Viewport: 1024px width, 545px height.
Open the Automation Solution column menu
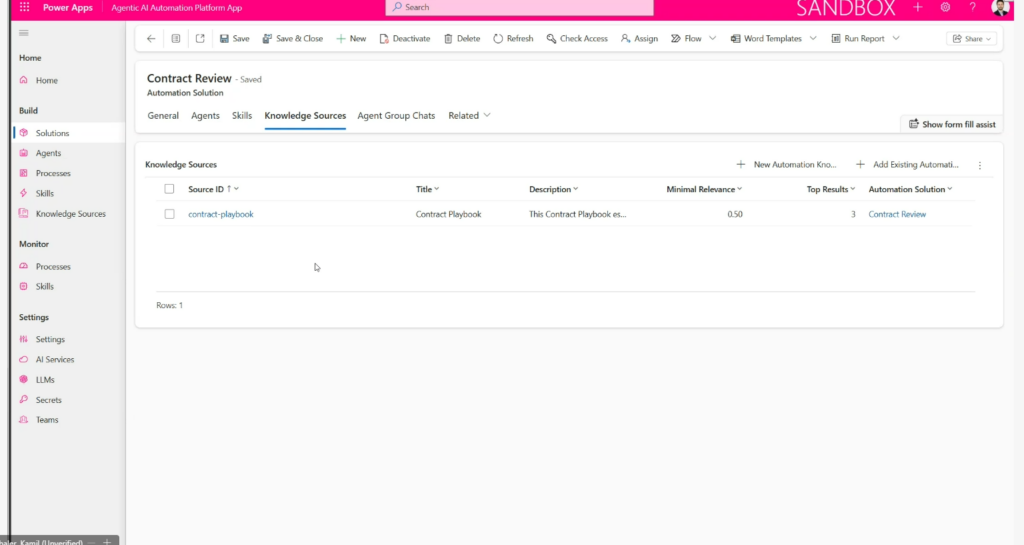coord(910,189)
